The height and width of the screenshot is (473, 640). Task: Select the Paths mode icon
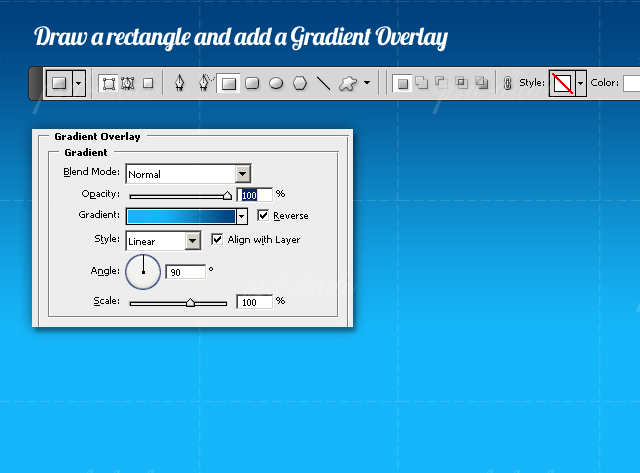[128, 84]
